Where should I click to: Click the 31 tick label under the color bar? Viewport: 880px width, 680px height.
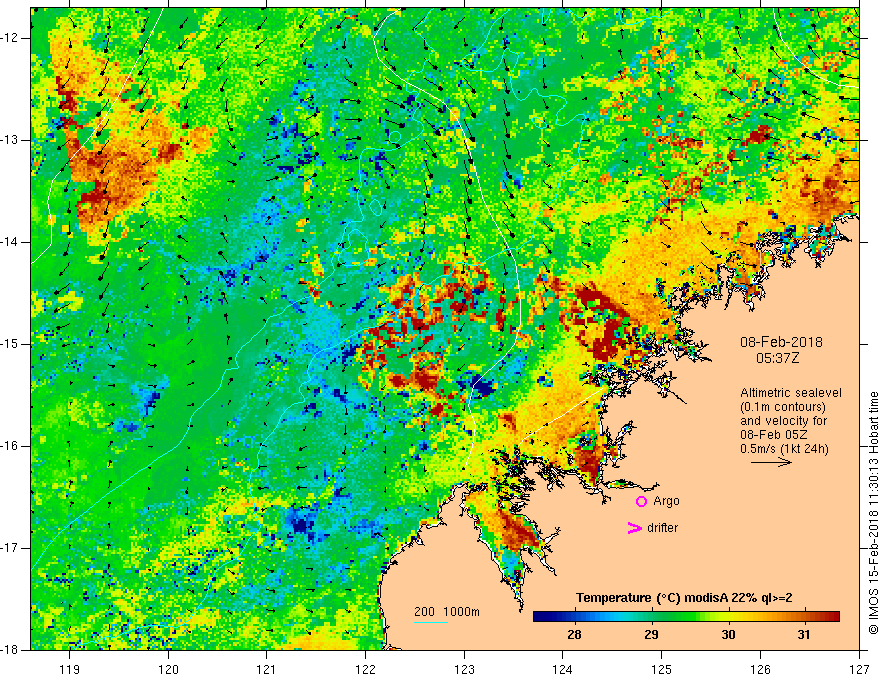click(x=804, y=635)
